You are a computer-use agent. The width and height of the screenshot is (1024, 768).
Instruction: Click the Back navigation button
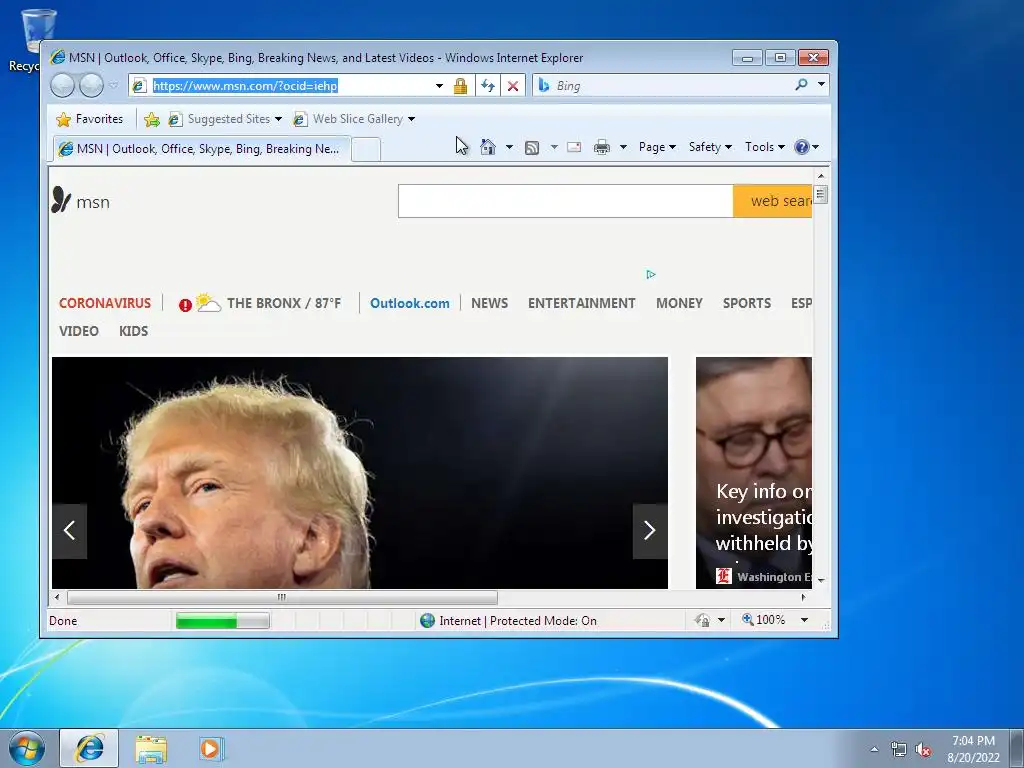pos(62,86)
